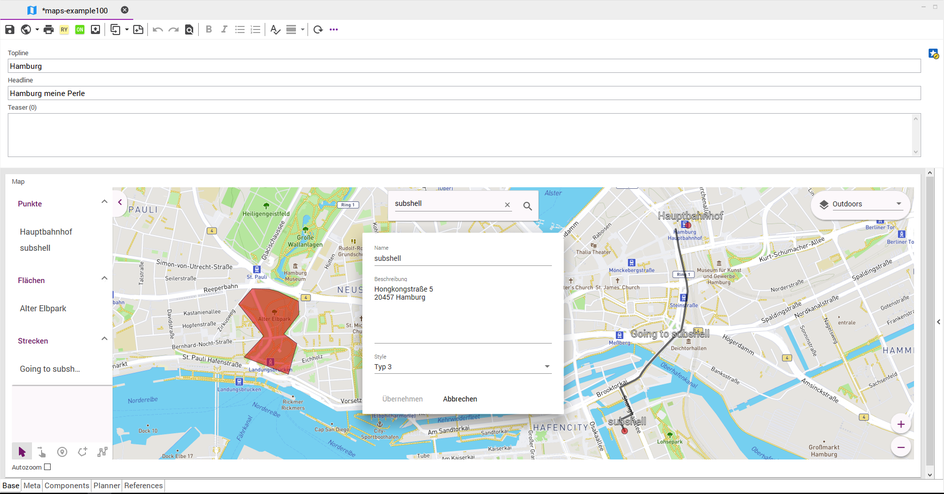The width and height of the screenshot is (944, 494).
Task: Select the Going to subsh... route entry
Action: tap(49, 369)
